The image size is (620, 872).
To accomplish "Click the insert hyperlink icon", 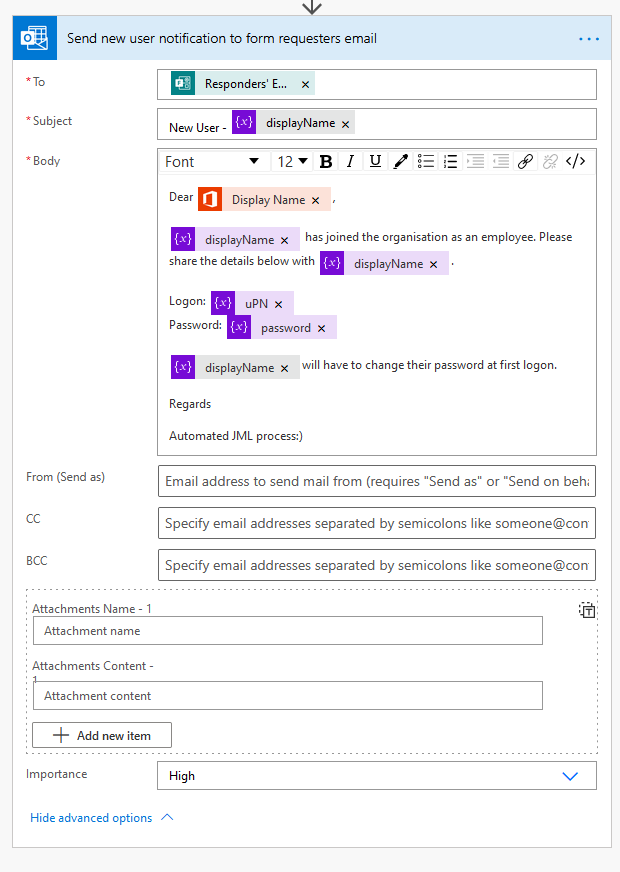I will pyautogui.click(x=525, y=162).
